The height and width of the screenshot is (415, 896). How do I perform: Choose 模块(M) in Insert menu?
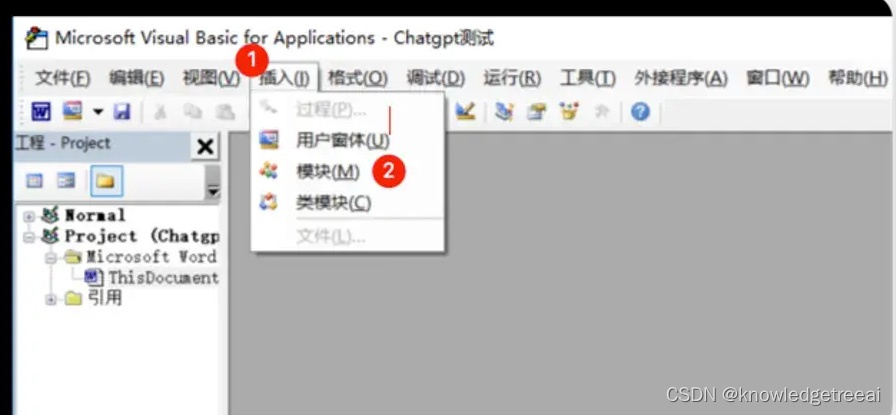pos(347,171)
